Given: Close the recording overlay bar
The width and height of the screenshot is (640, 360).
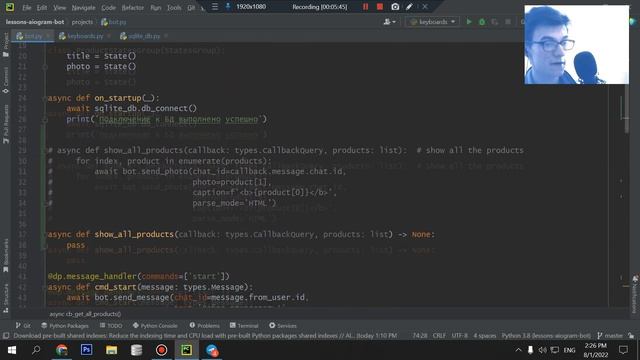Looking at the screenshot, I should click(424, 7).
